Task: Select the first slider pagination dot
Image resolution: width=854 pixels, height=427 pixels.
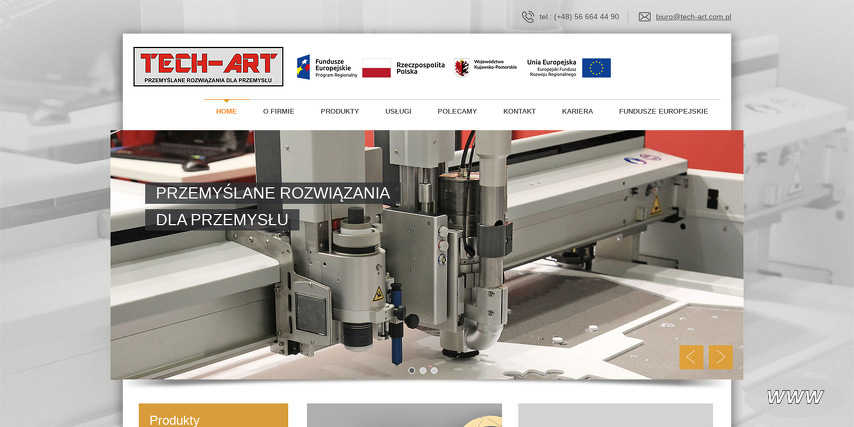Action: click(x=412, y=370)
